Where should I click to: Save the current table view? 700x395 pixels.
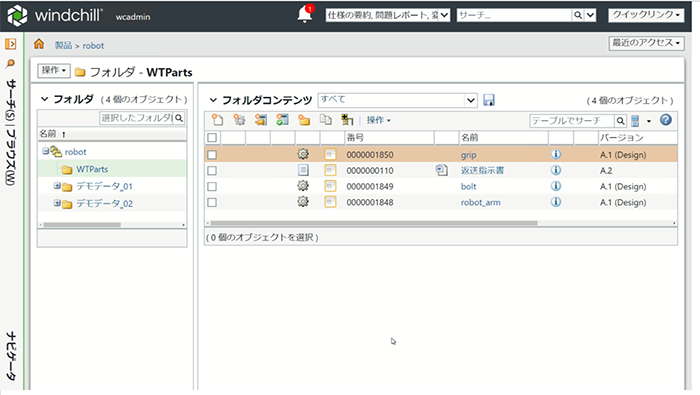point(489,100)
